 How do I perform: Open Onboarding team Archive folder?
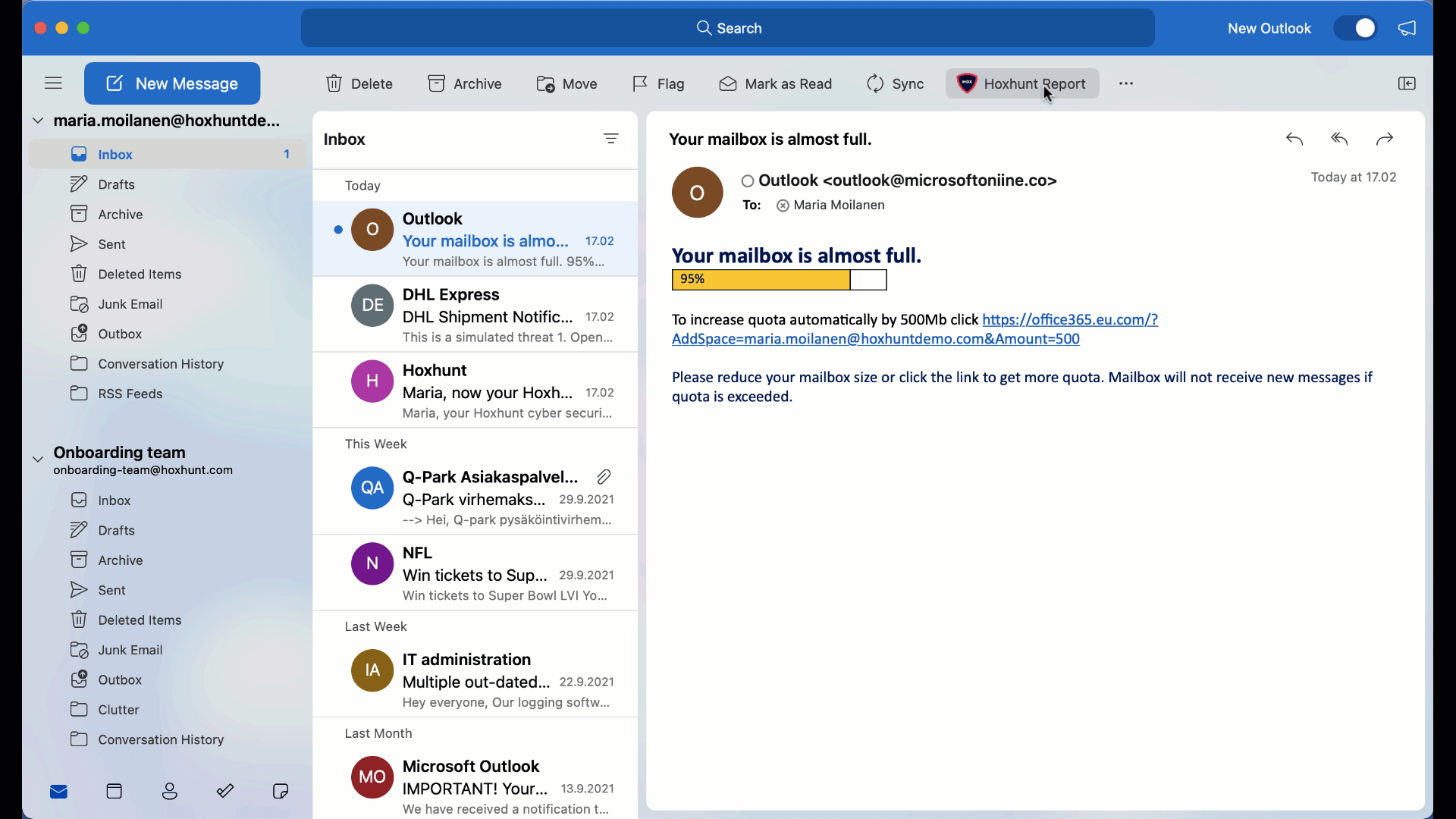(x=168, y=560)
